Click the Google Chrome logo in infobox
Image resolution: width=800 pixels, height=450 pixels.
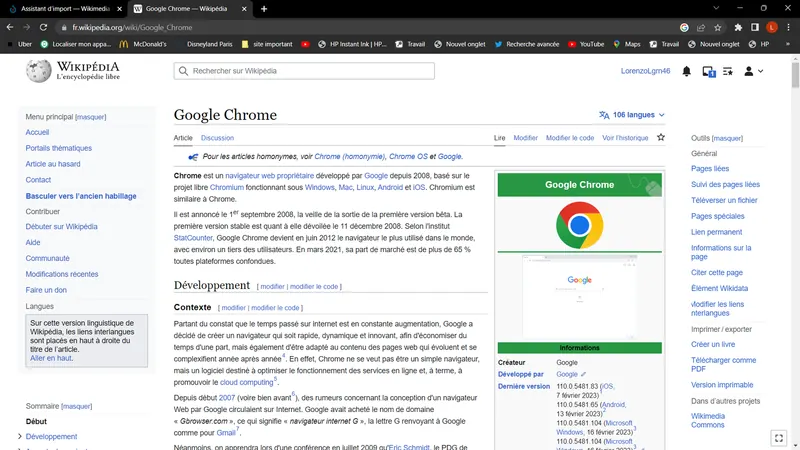[580, 225]
